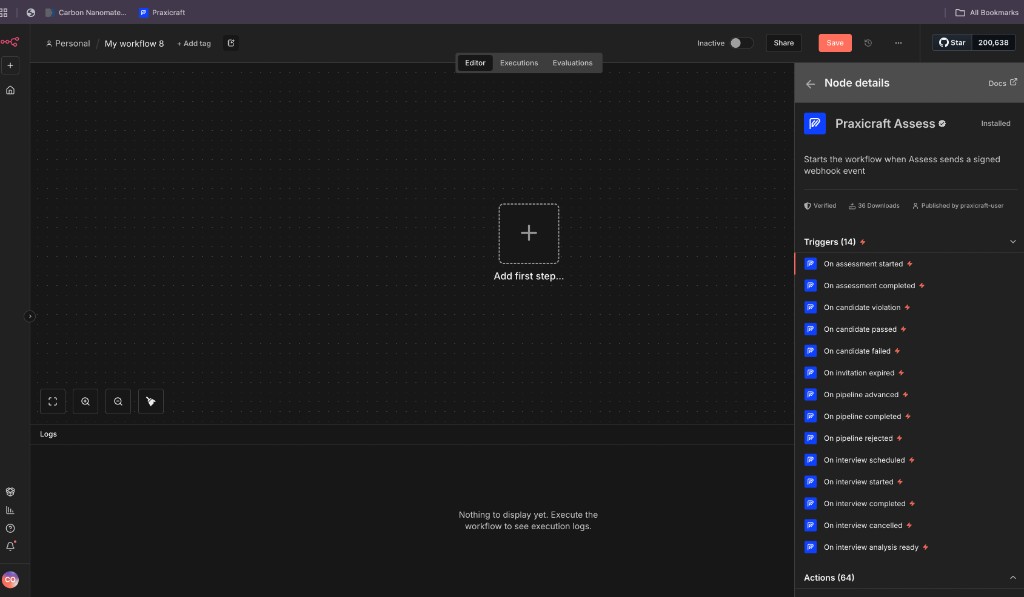This screenshot has width=1024, height=597.
Task: Click the 36 Downloads label
Action: point(874,206)
